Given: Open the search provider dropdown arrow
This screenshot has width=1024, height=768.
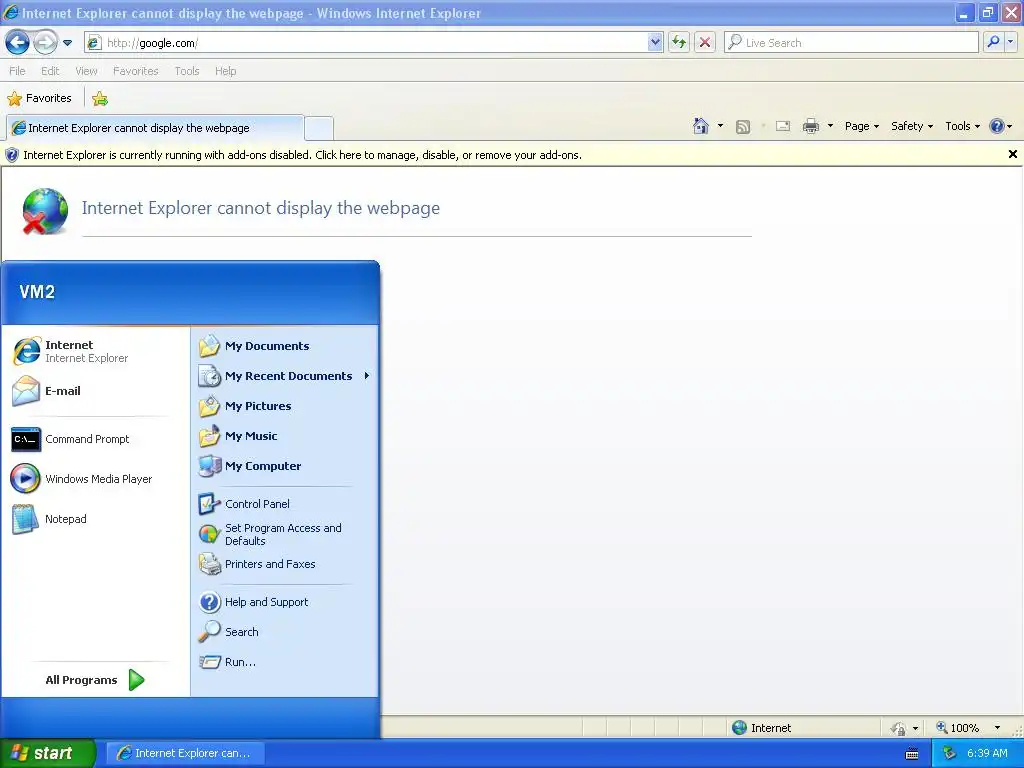Looking at the screenshot, I should click(x=1010, y=42).
